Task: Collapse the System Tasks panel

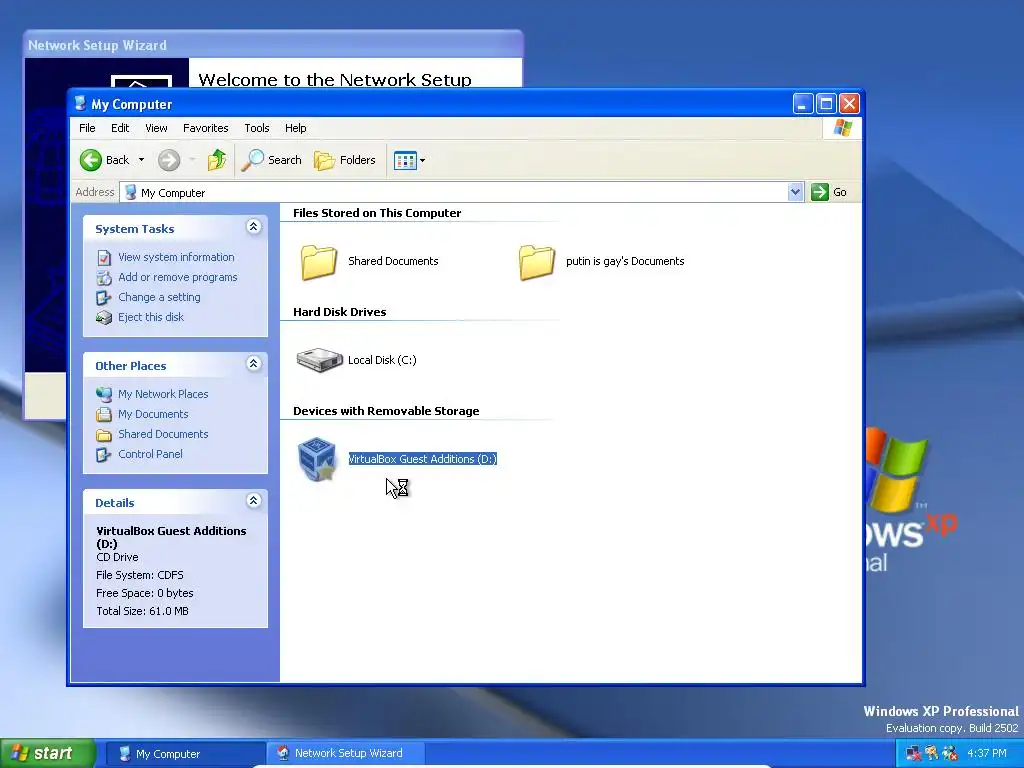Action: point(253,227)
